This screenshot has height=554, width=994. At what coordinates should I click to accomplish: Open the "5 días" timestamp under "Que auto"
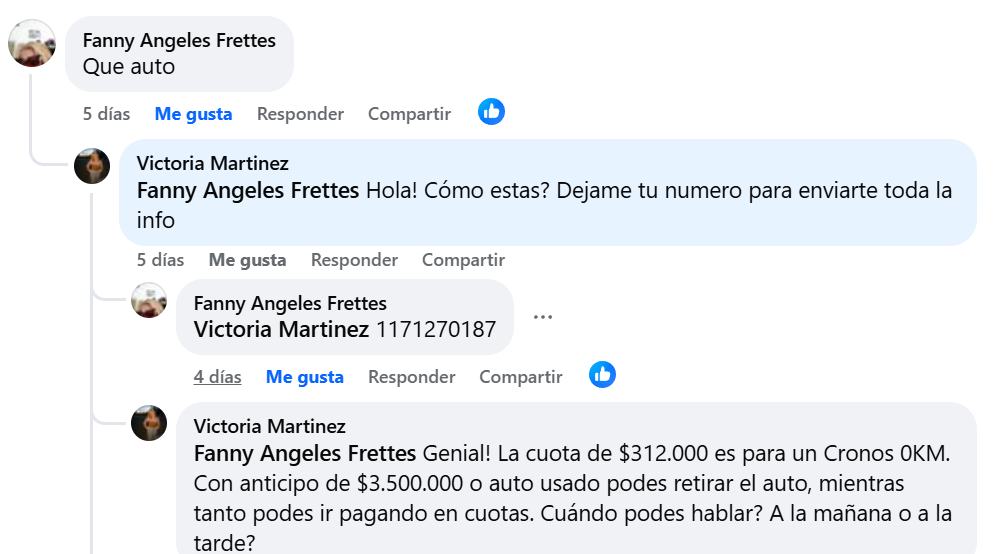[107, 114]
